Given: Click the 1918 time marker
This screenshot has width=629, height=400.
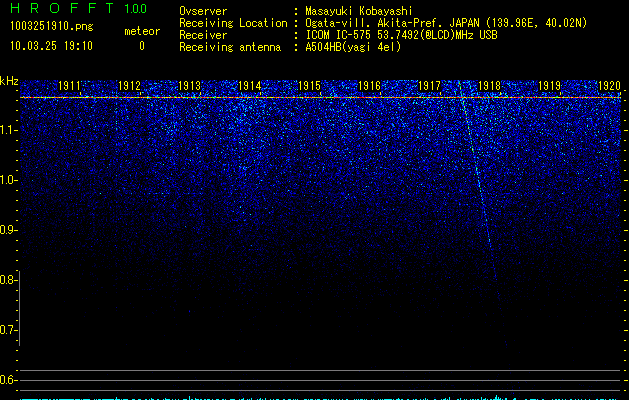Looking at the screenshot, I should pos(489,86).
